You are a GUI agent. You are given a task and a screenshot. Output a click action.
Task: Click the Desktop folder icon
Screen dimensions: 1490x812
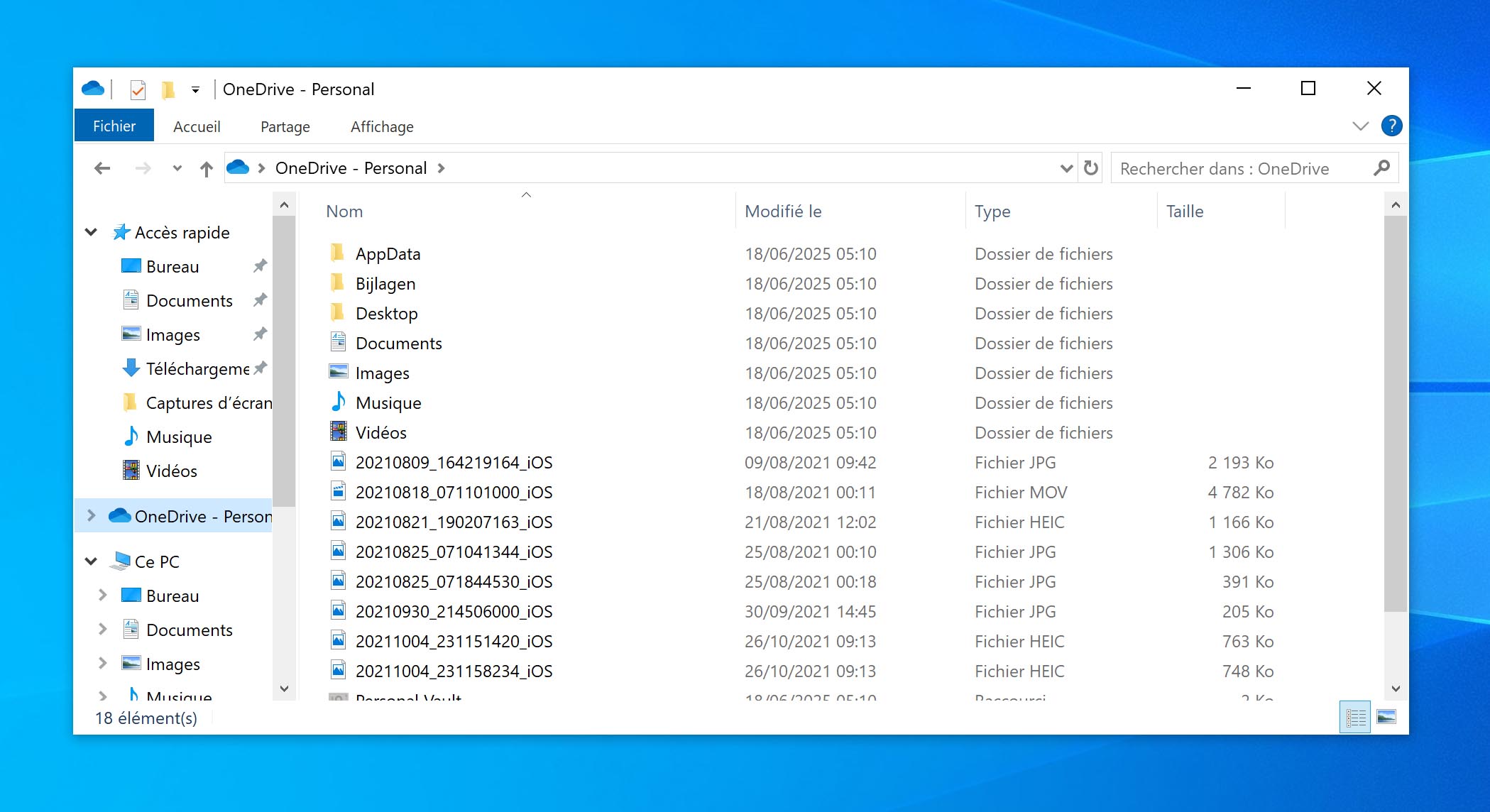tap(338, 312)
